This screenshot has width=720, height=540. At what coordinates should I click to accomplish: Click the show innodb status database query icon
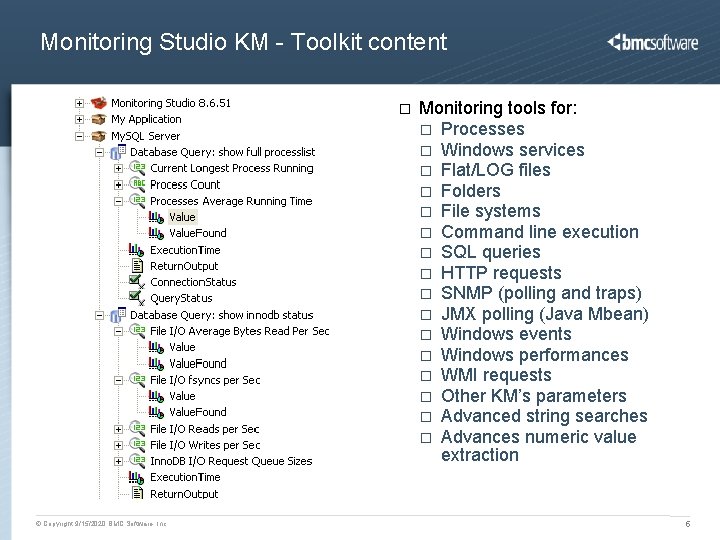tap(117, 315)
